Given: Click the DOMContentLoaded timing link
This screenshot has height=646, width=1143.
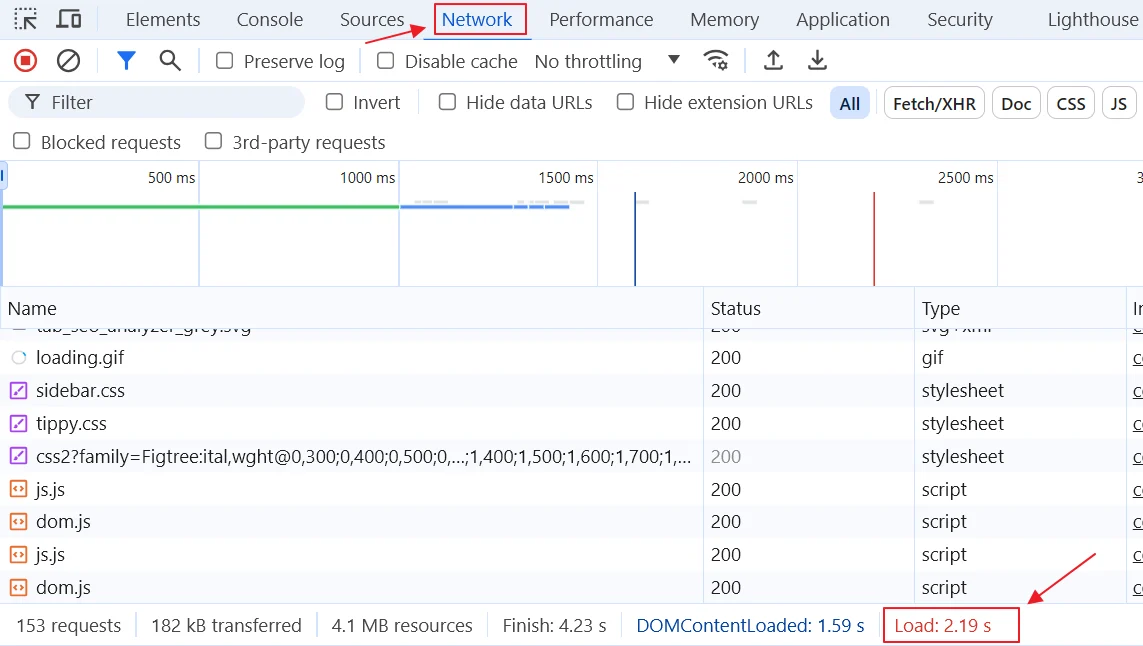Looking at the screenshot, I should [x=750, y=624].
